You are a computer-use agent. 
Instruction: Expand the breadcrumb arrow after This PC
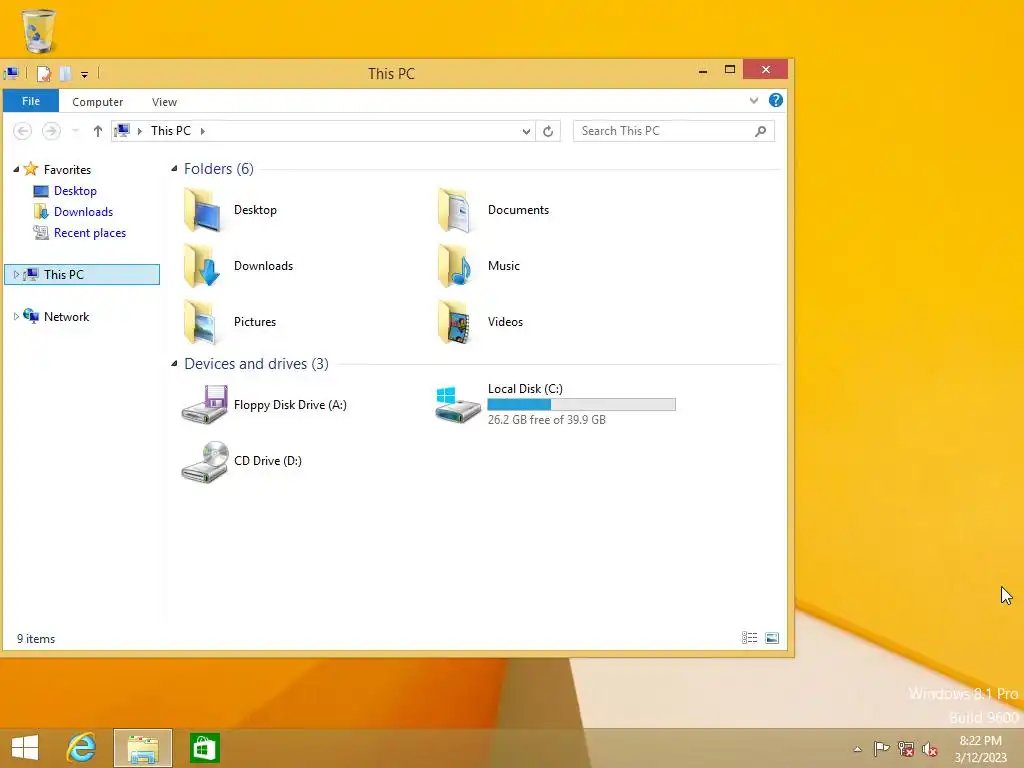click(202, 131)
